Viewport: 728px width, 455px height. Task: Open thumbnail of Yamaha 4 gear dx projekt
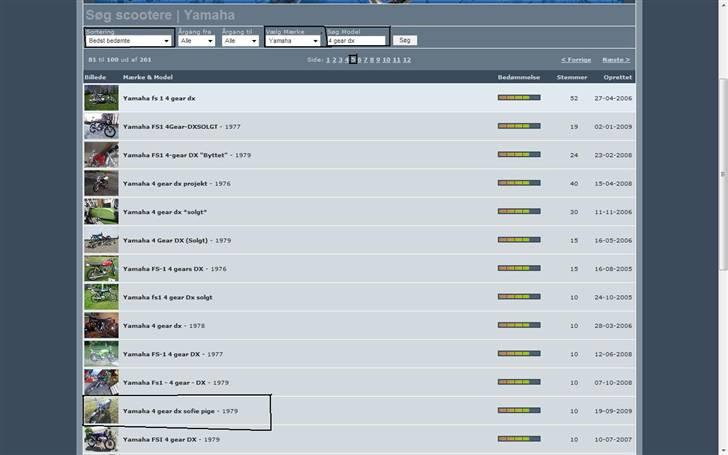coord(101,183)
